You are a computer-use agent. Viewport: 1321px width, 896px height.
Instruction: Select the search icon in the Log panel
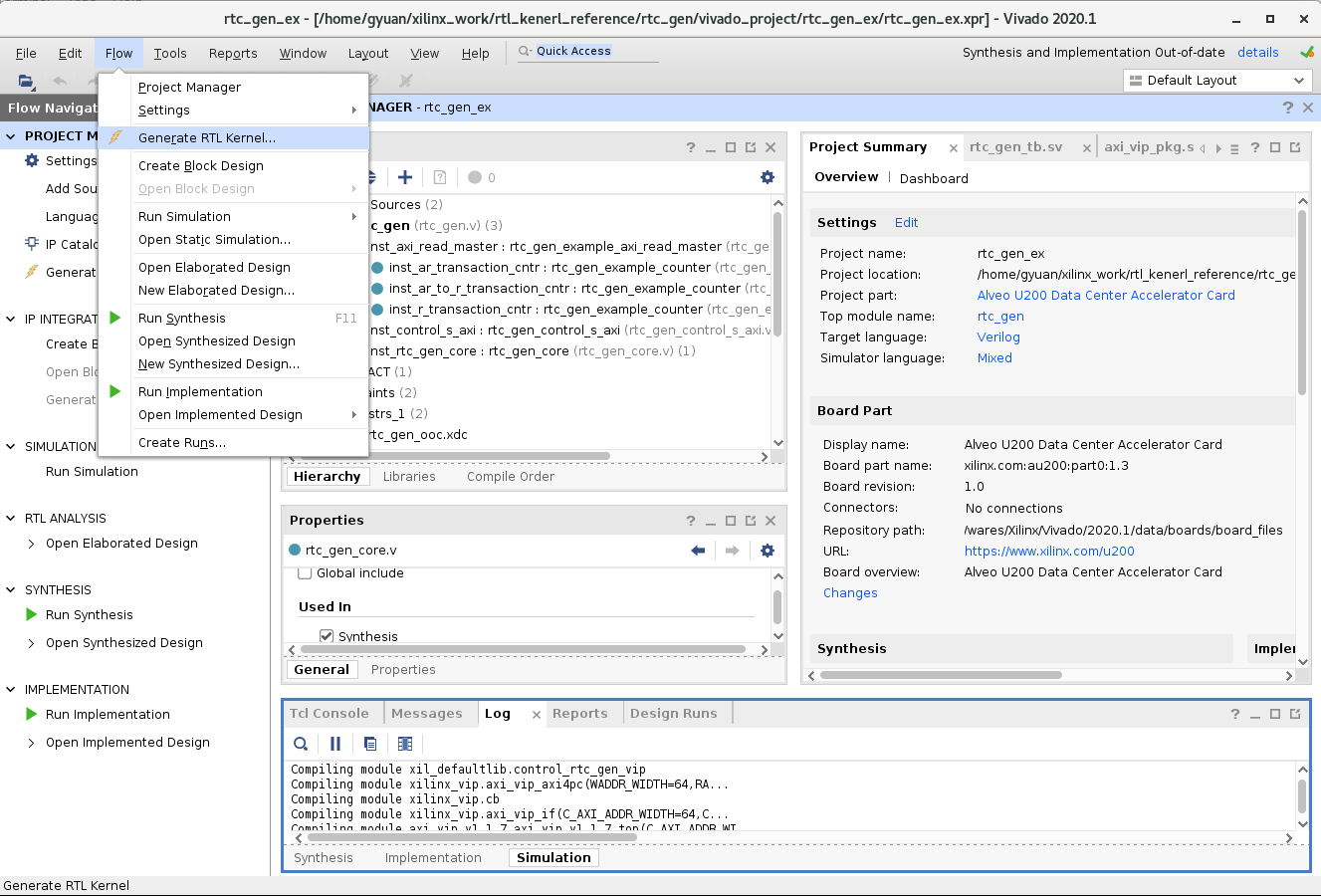coord(301,744)
